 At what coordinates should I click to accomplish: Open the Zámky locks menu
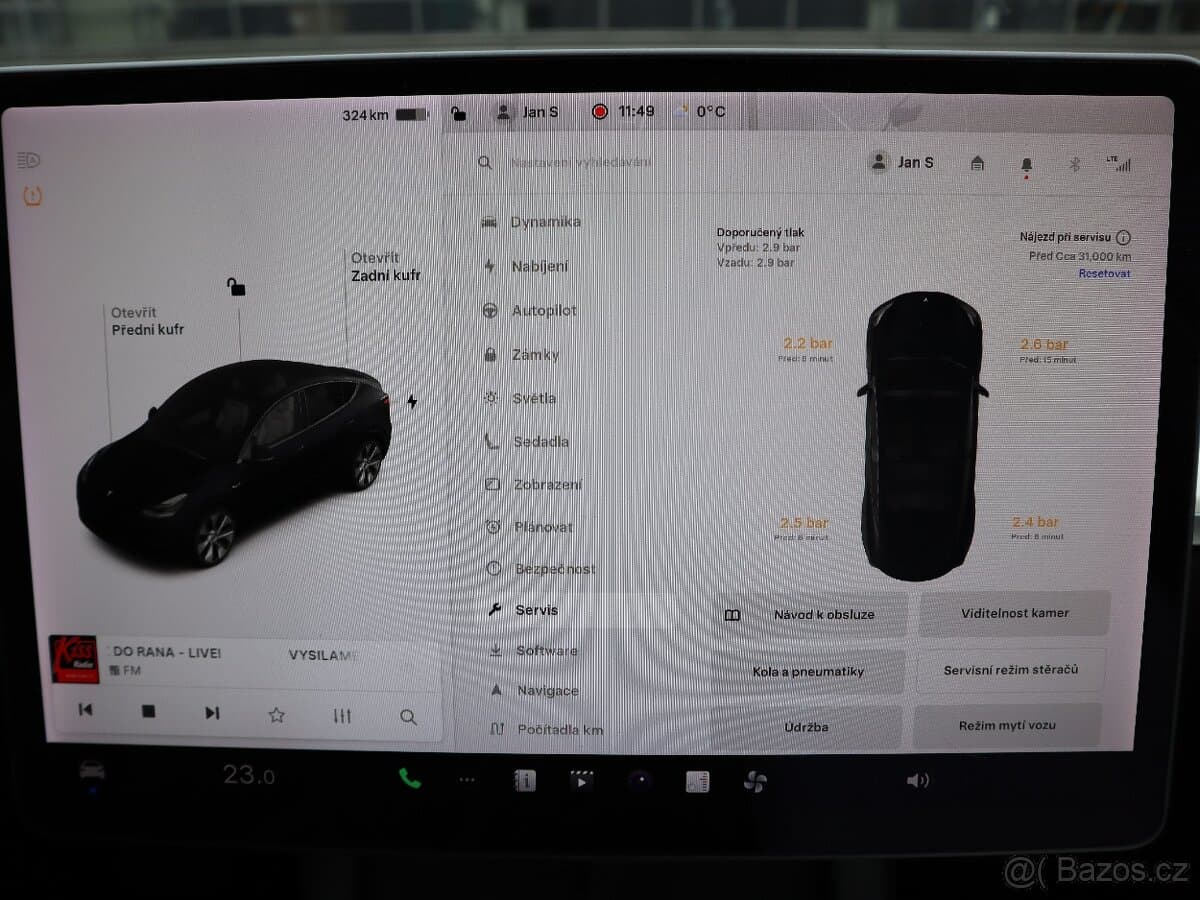click(x=521, y=354)
